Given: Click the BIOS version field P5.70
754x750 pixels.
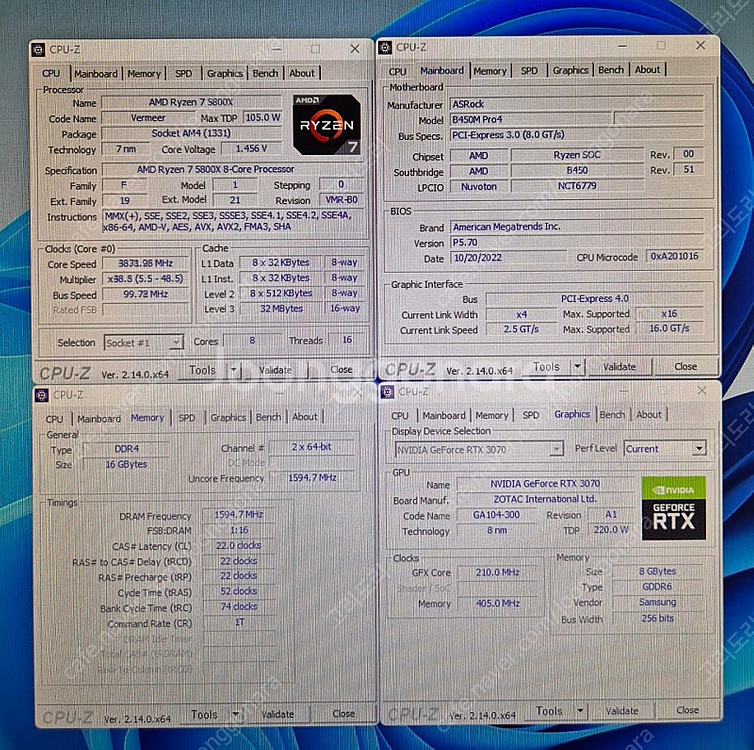Looking at the screenshot, I should (577, 242).
